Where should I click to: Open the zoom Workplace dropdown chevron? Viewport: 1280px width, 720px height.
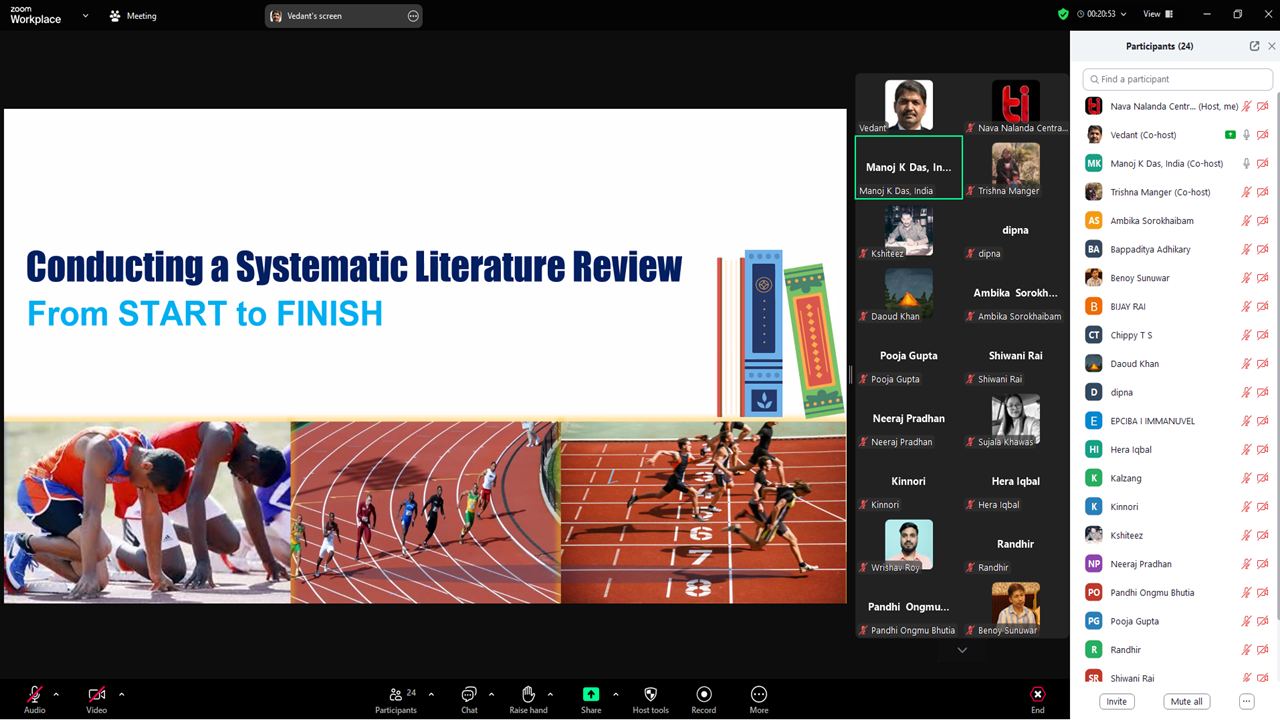(85, 16)
